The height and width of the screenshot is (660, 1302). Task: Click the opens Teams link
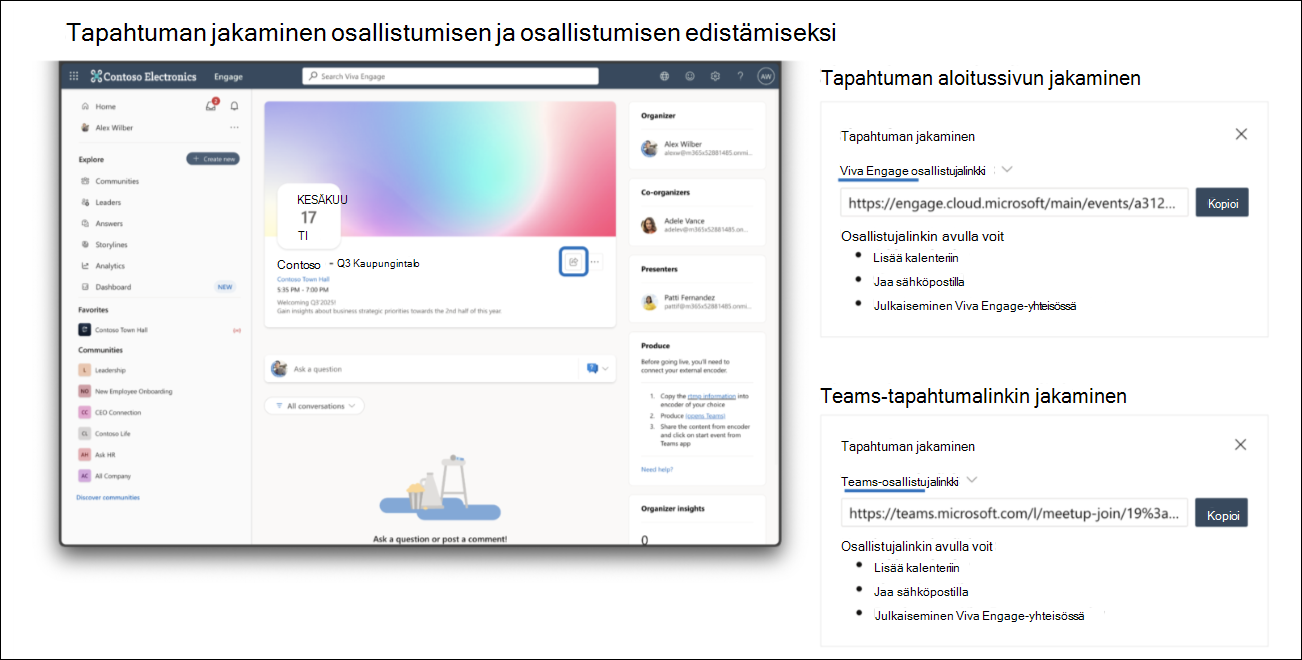click(706, 415)
